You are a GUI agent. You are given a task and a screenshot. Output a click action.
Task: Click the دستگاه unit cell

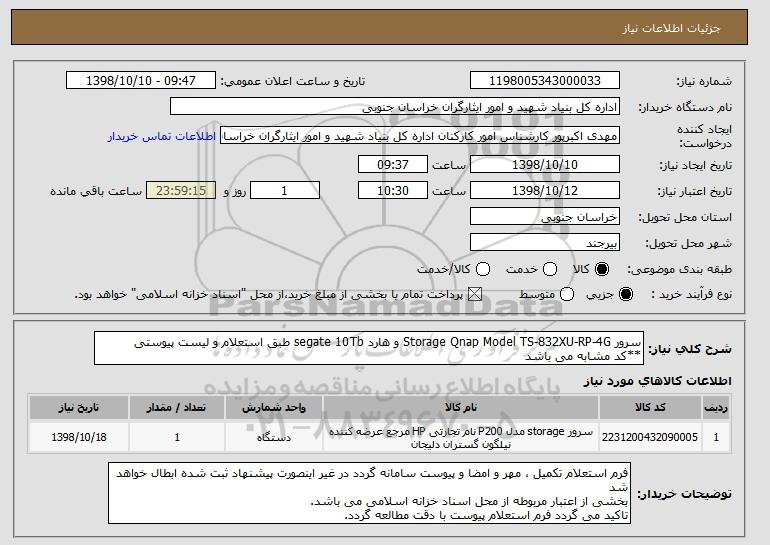click(274, 437)
